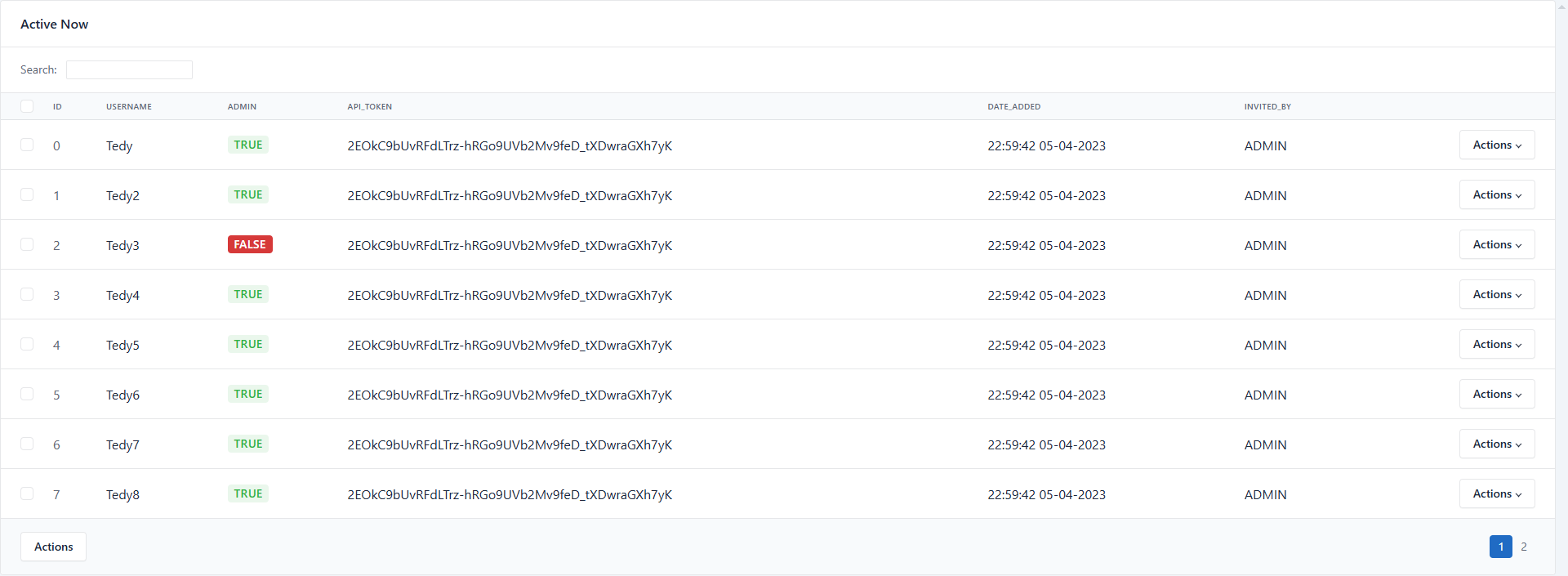
Task: Sort by INVITED_BY column header
Action: pos(1267,107)
